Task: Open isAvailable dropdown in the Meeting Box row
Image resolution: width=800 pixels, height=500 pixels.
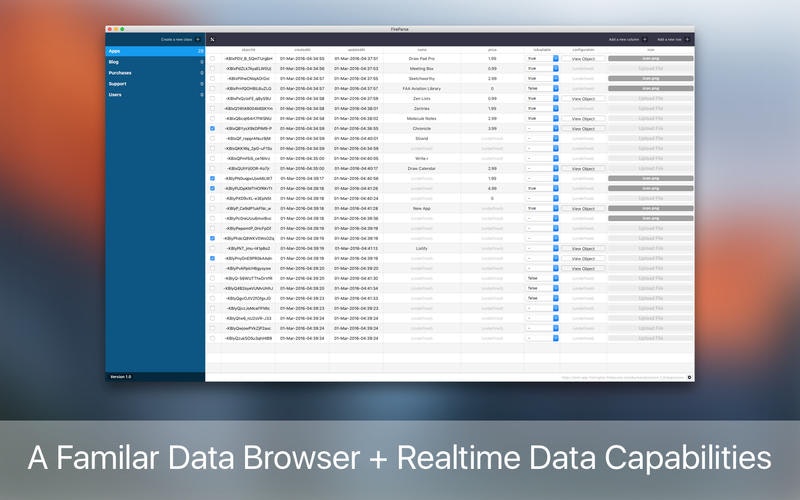Action: tap(542, 68)
